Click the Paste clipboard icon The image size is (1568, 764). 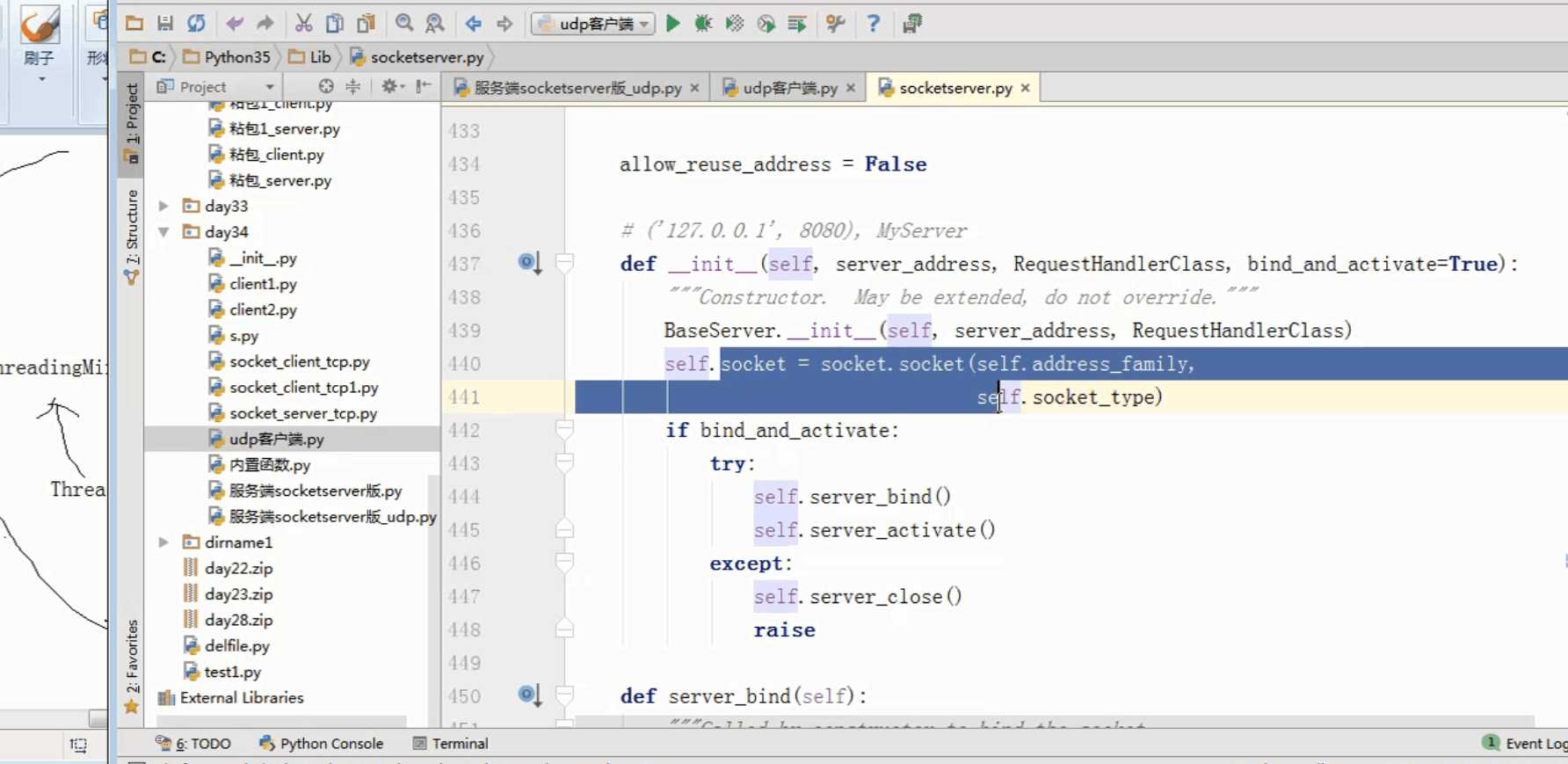[366, 24]
